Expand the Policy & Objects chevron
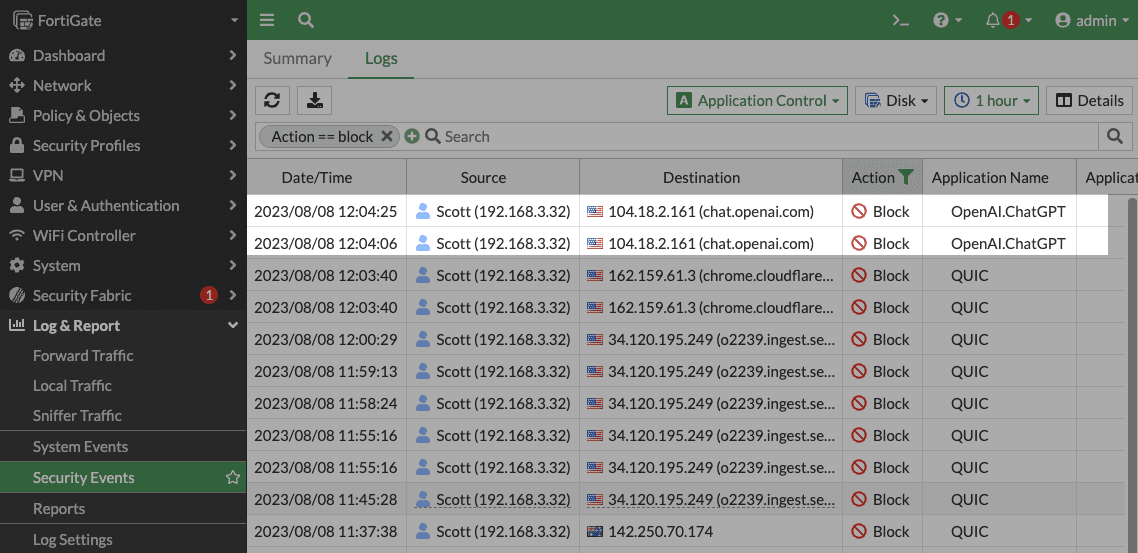 (232, 115)
